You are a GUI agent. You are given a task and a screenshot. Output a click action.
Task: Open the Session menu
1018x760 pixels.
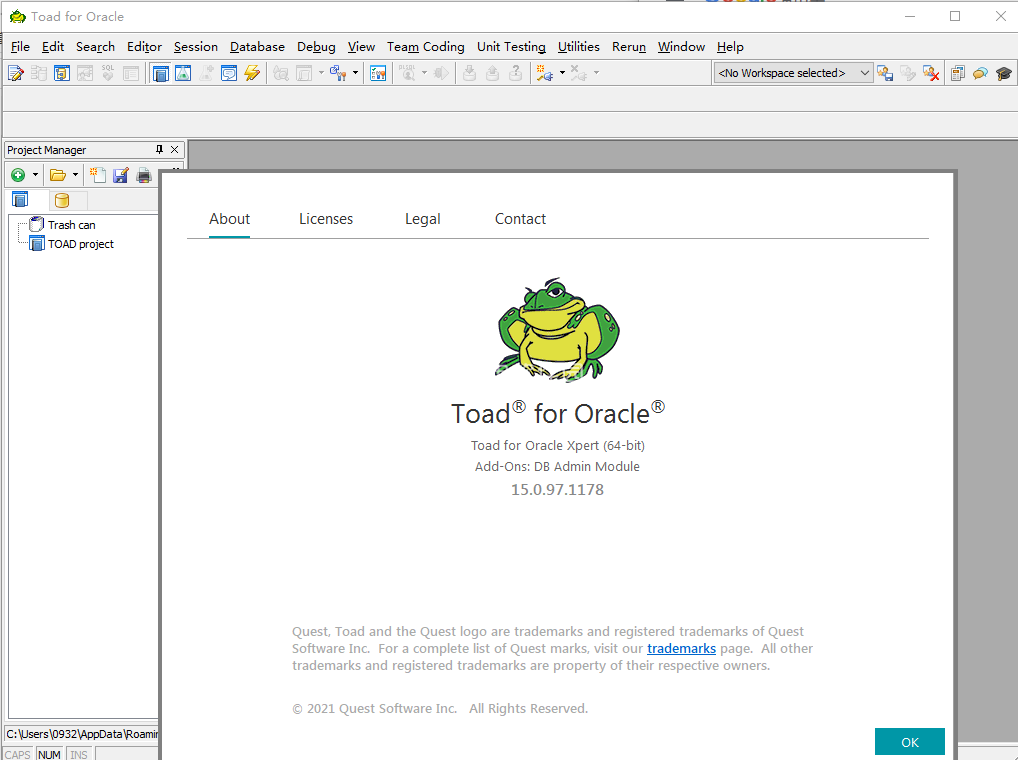coord(195,47)
